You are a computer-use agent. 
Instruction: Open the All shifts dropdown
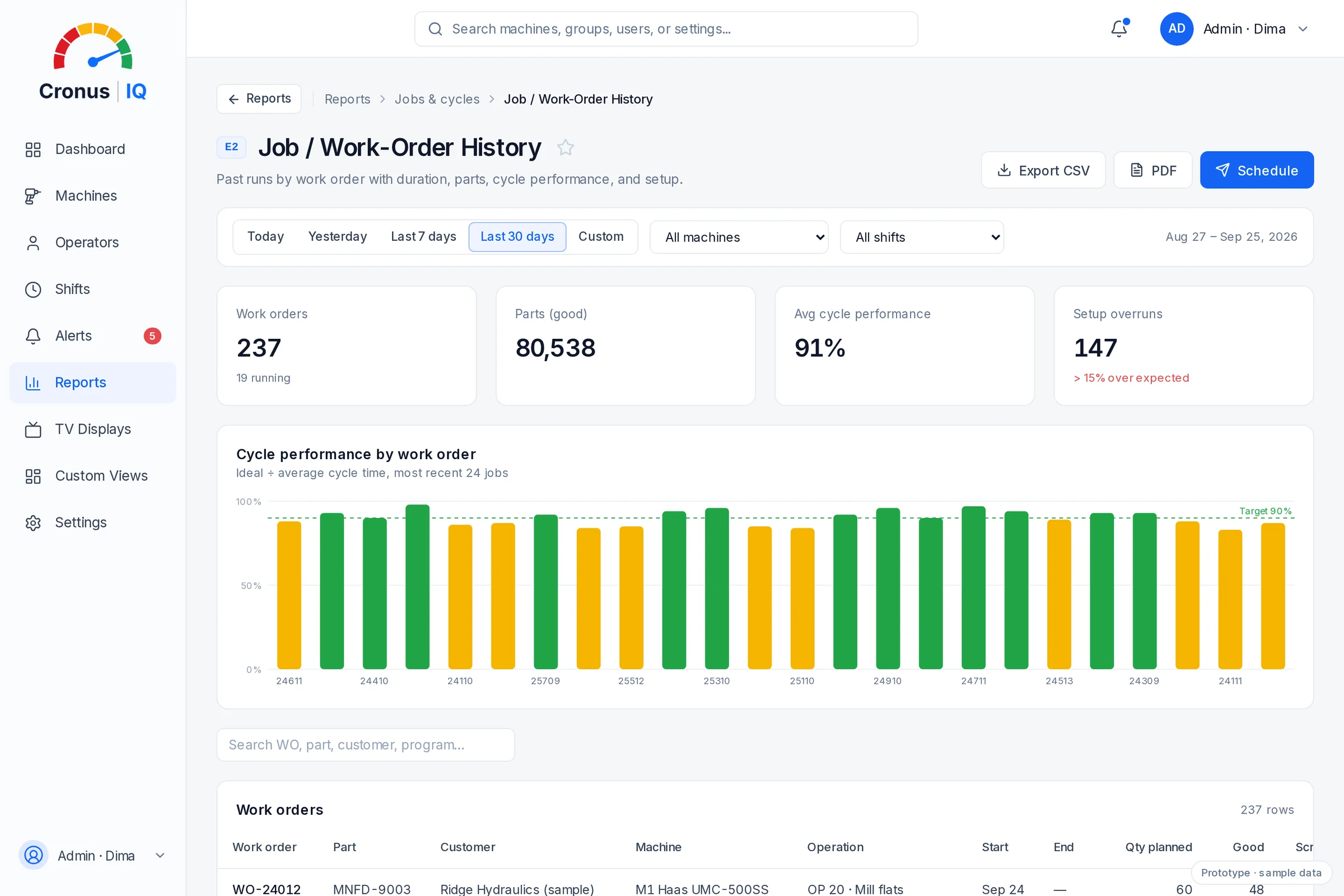[922, 237]
